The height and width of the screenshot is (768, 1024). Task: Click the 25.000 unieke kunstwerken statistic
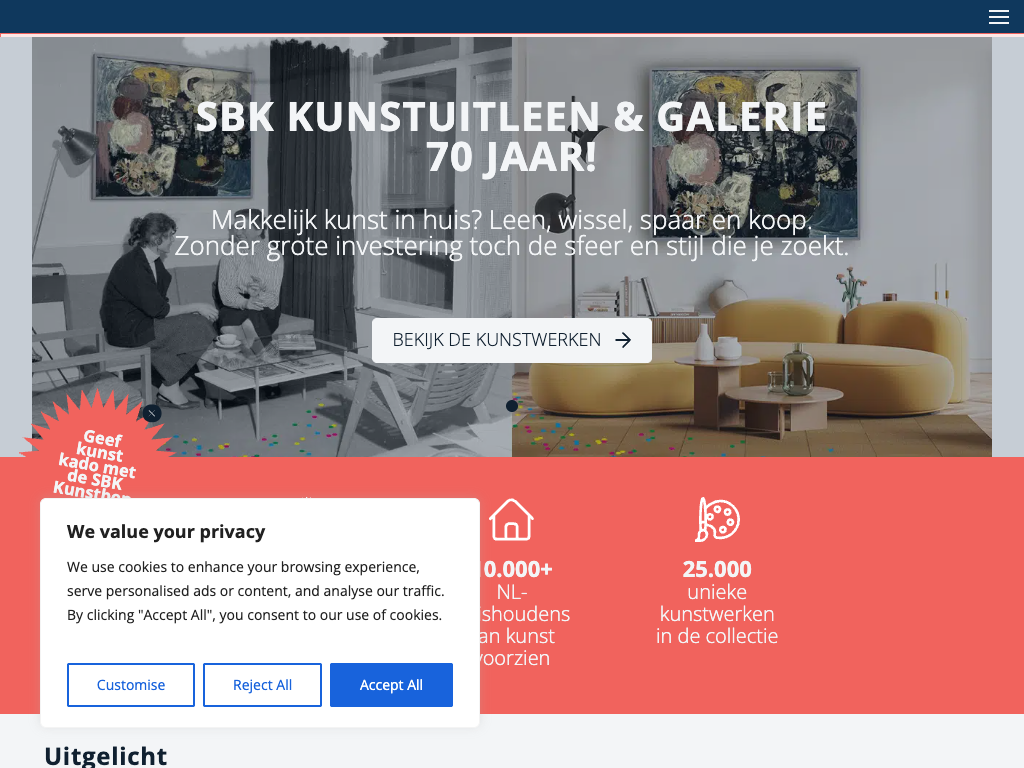tap(717, 602)
